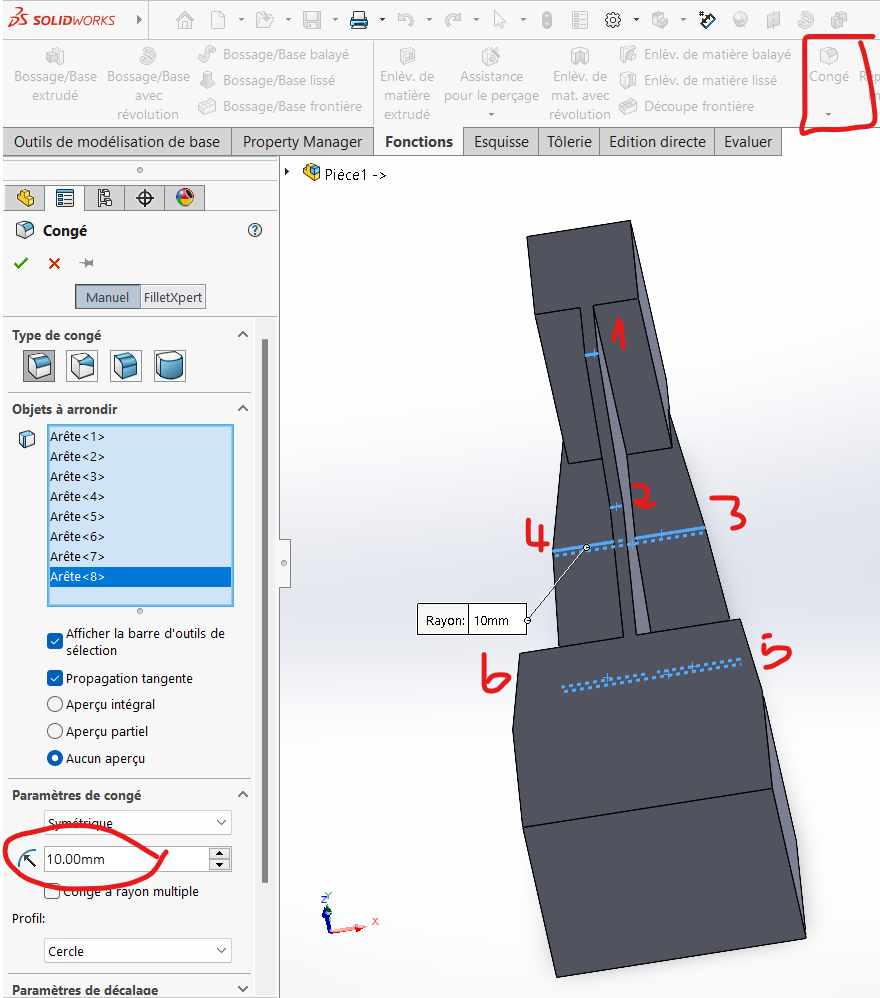Collapse the Type de congé section
Viewport: 880px width, 998px height.
click(242, 335)
